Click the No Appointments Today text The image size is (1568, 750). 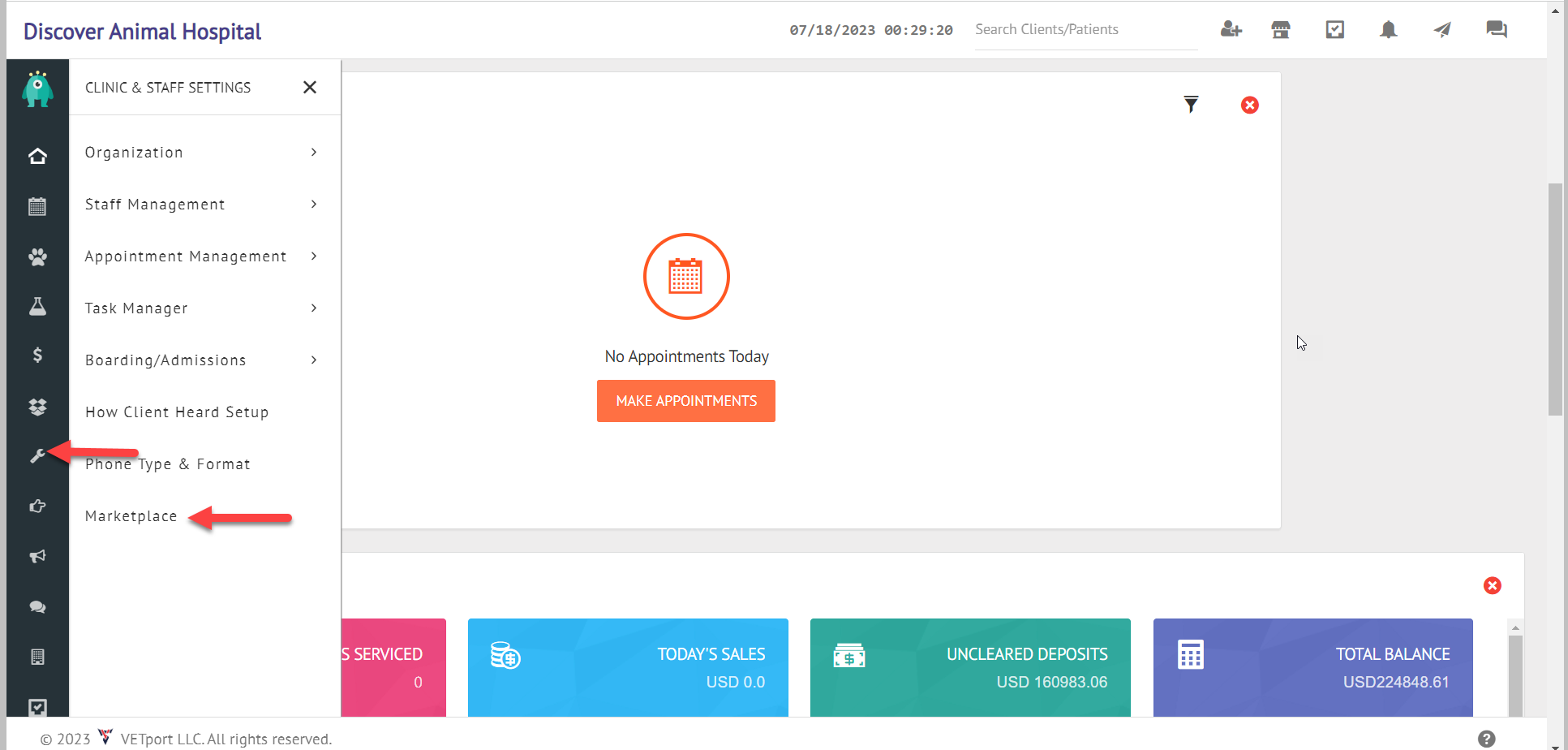(686, 356)
